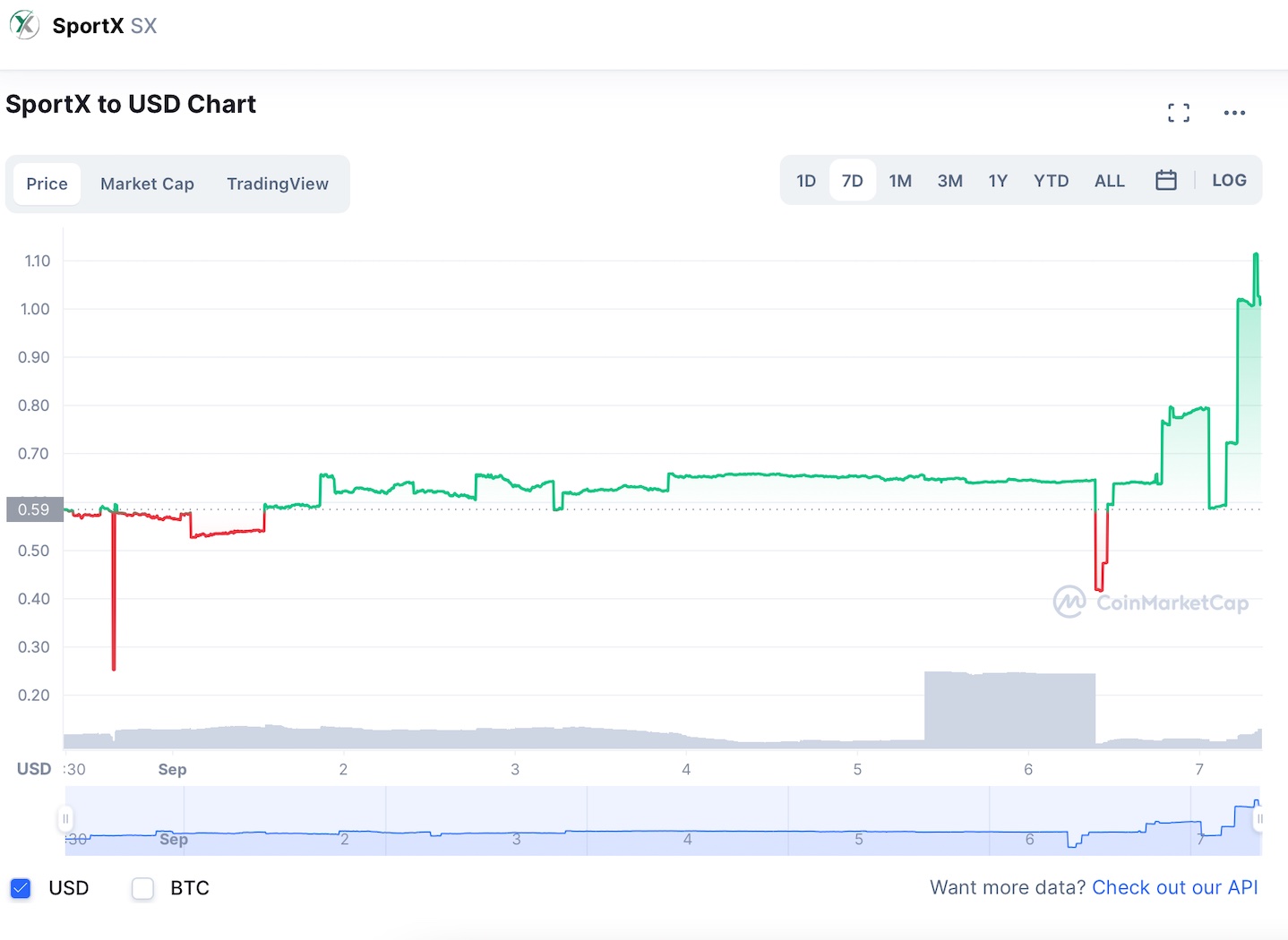The image size is (1288, 940).
Task: Switch to the TradingView tab
Action: click(x=278, y=184)
